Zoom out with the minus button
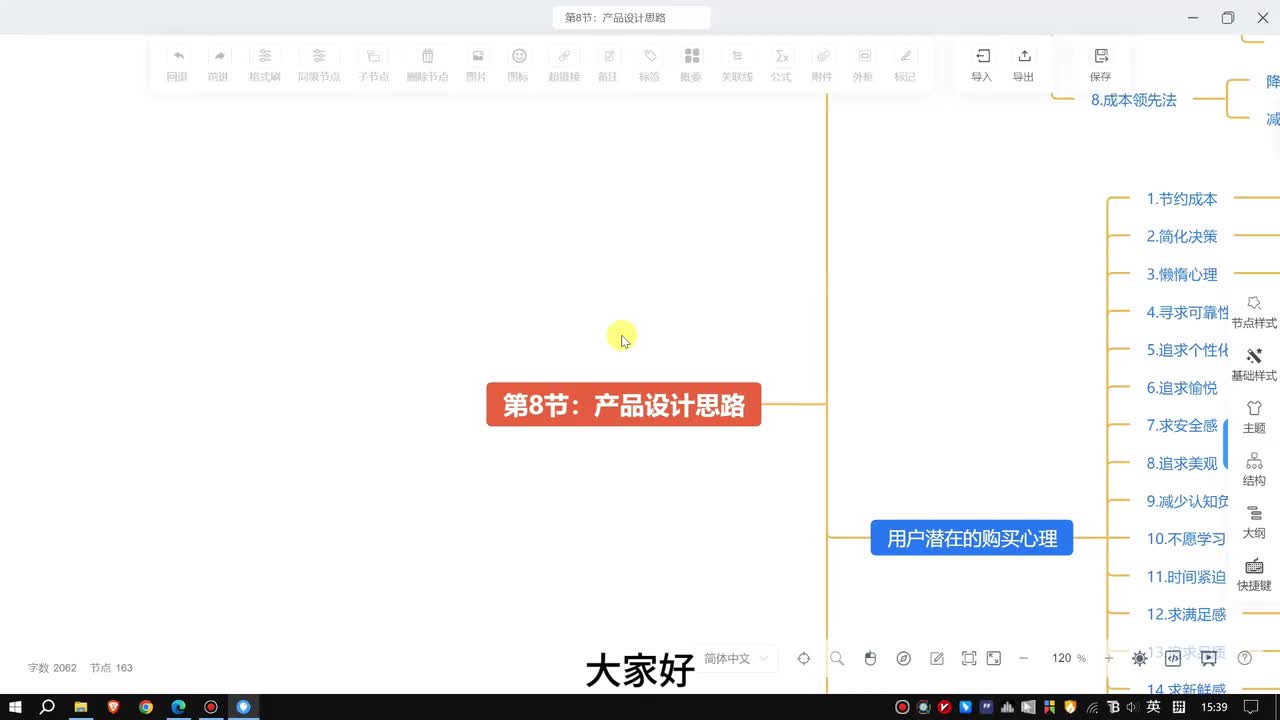This screenshot has width=1280, height=720. 1023,658
